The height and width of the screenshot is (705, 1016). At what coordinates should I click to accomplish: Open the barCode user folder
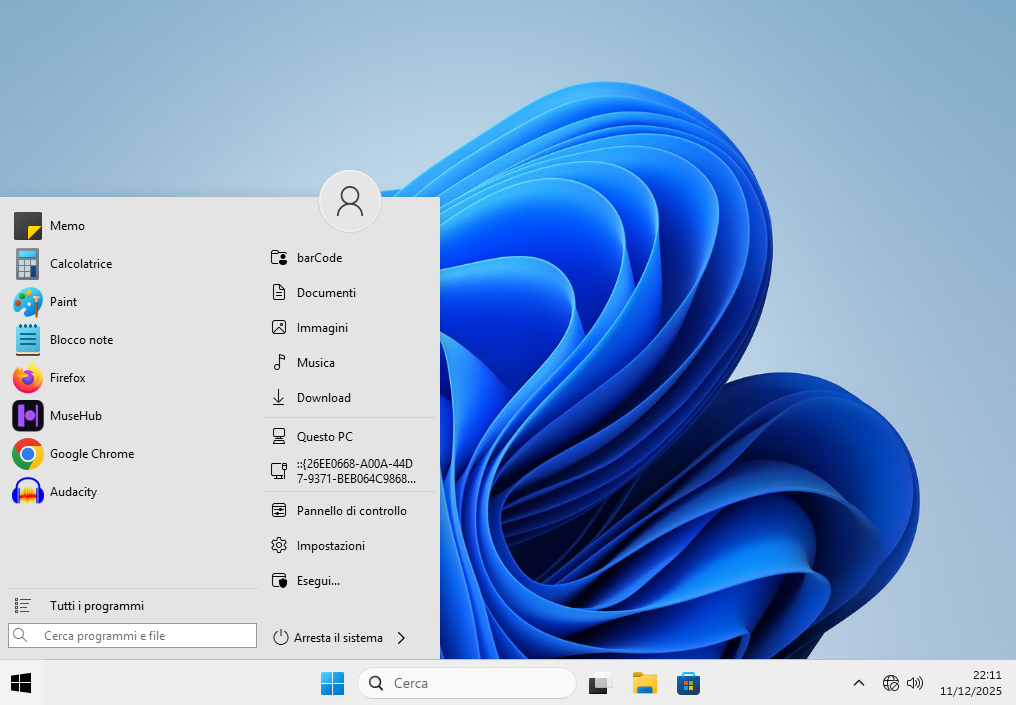pos(349,258)
